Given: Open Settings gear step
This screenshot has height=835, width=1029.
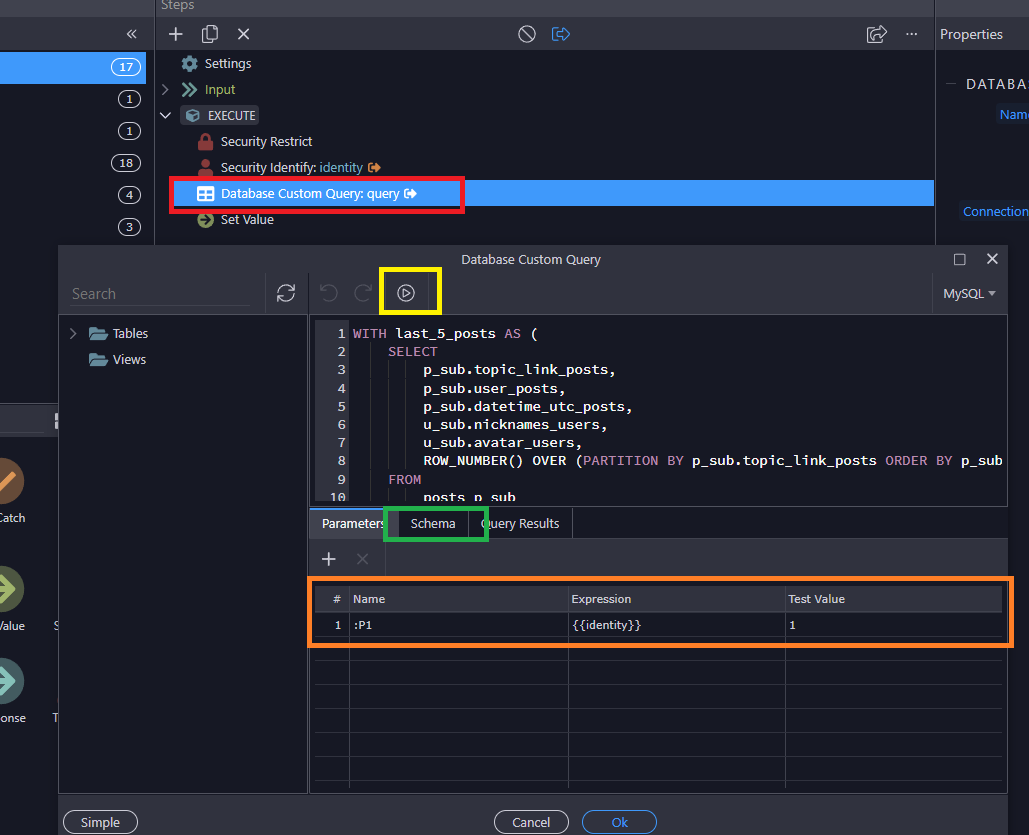Looking at the screenshot, I should point(217,64).
